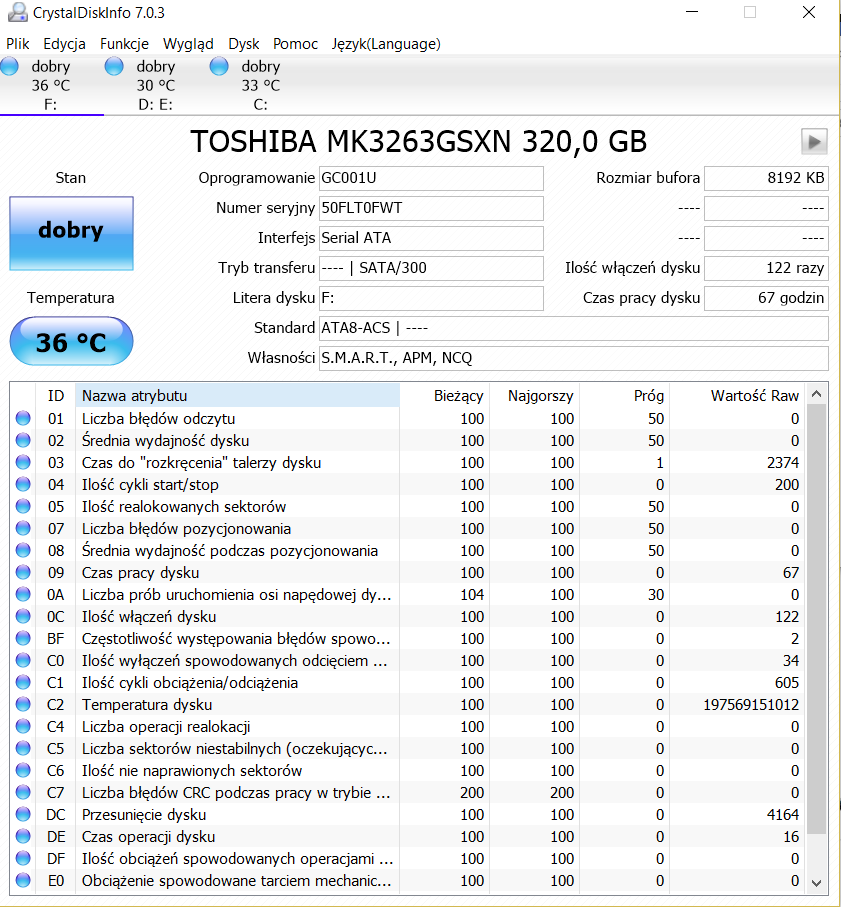Click the '122 razy' power-on count field

pos(766,268)
